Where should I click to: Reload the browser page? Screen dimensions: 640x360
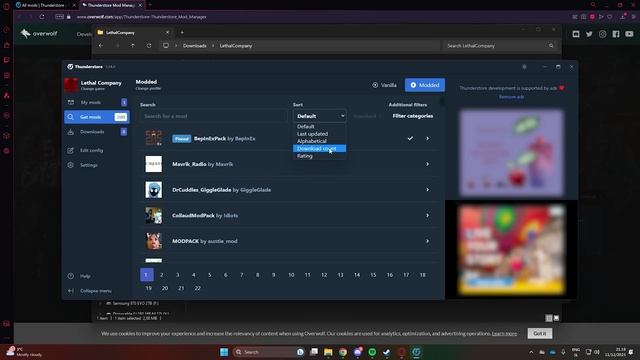click(42, 17)
